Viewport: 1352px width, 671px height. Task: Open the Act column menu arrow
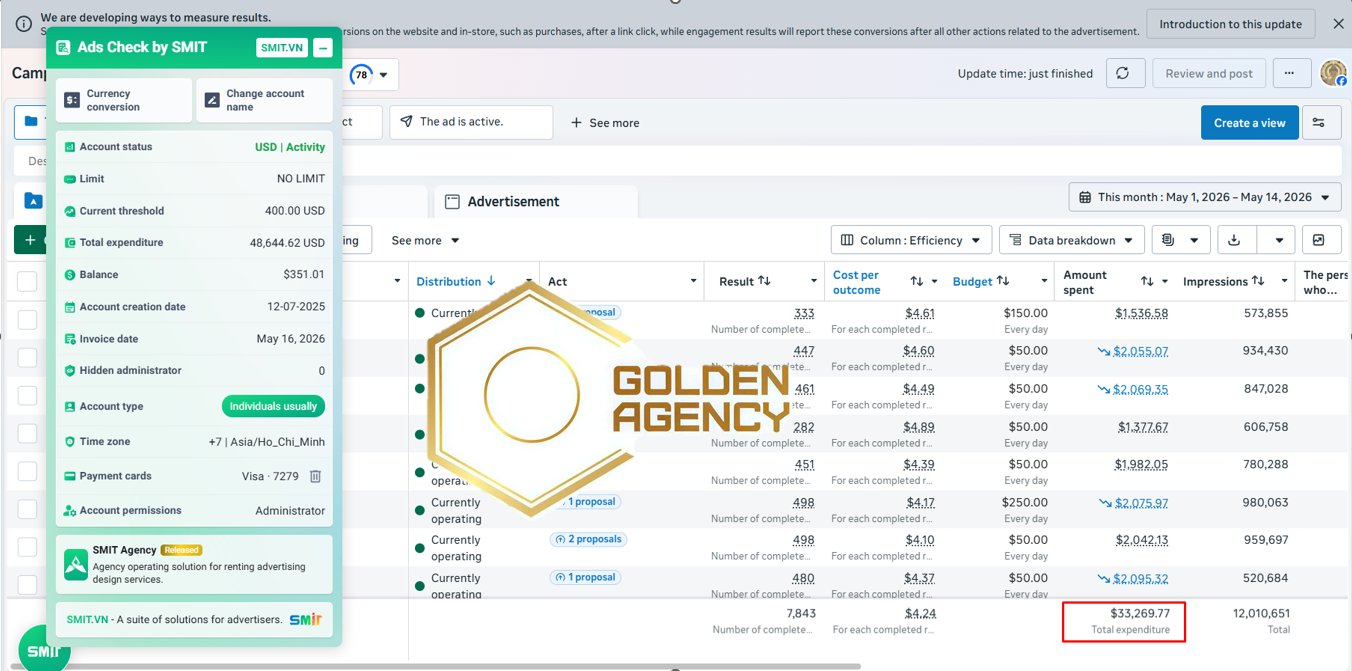tap(693, 281)
